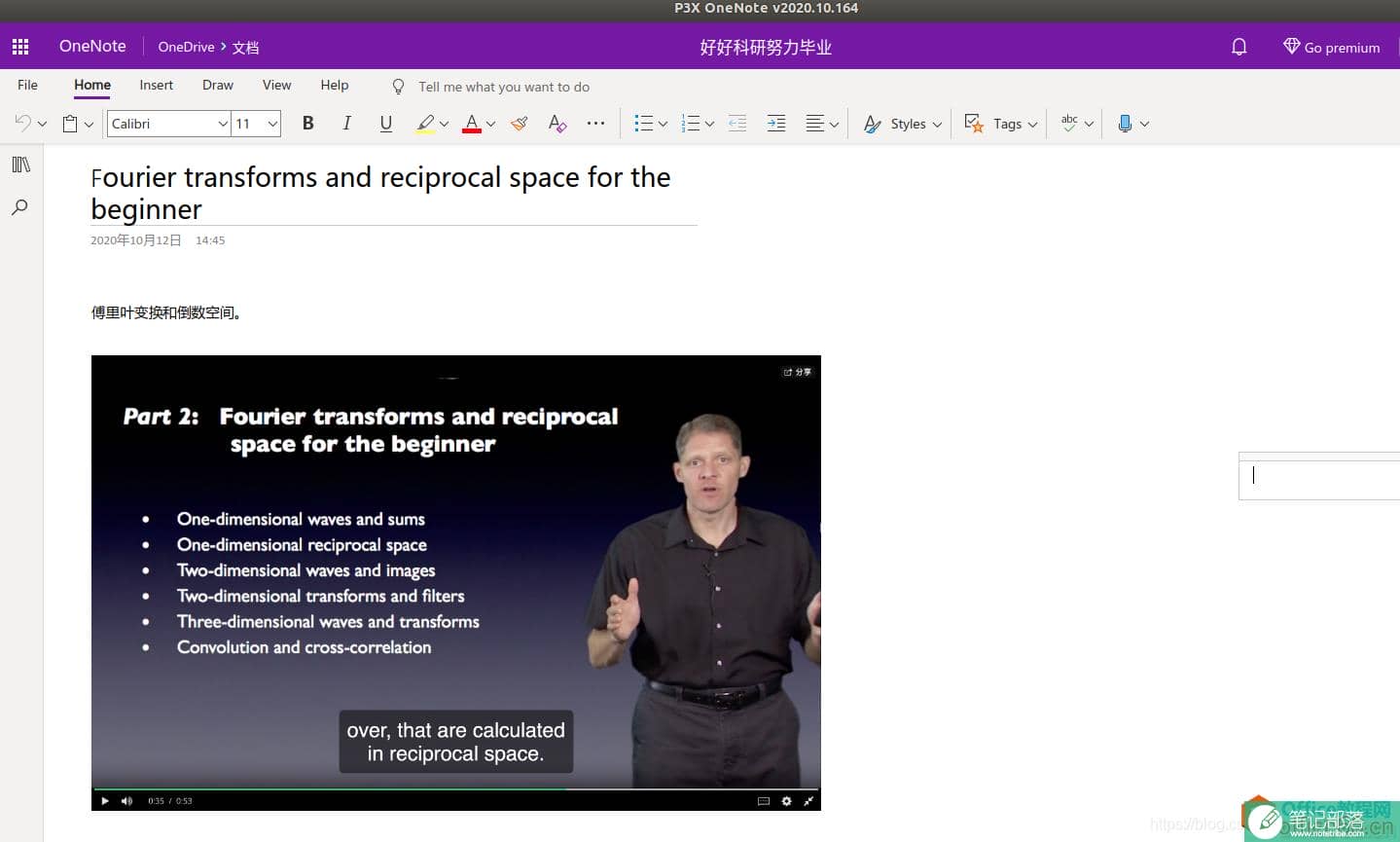Expand font color dropdown arrow
Image resolution: width=1400 pixels, height=842 pixels.
pos(490,124)
